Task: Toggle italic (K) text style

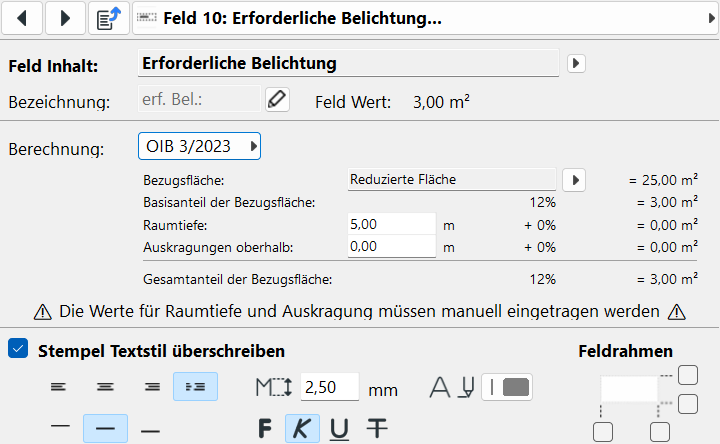Action: [x=302, y=428]
